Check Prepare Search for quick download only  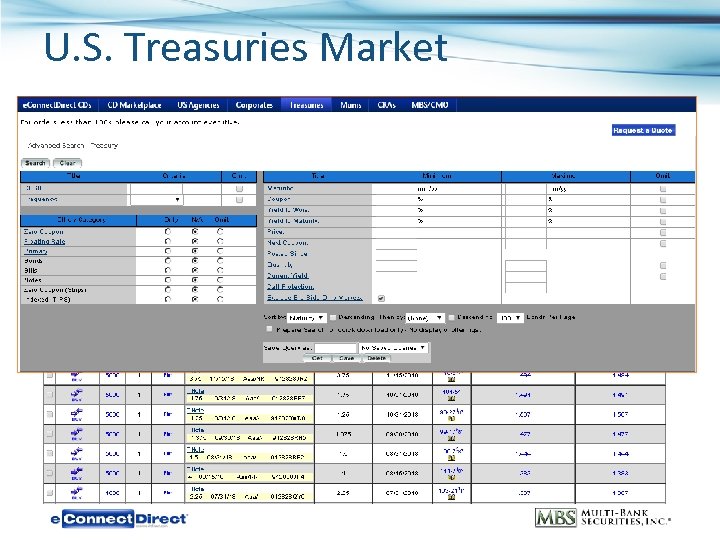click(x=269, y=329)
